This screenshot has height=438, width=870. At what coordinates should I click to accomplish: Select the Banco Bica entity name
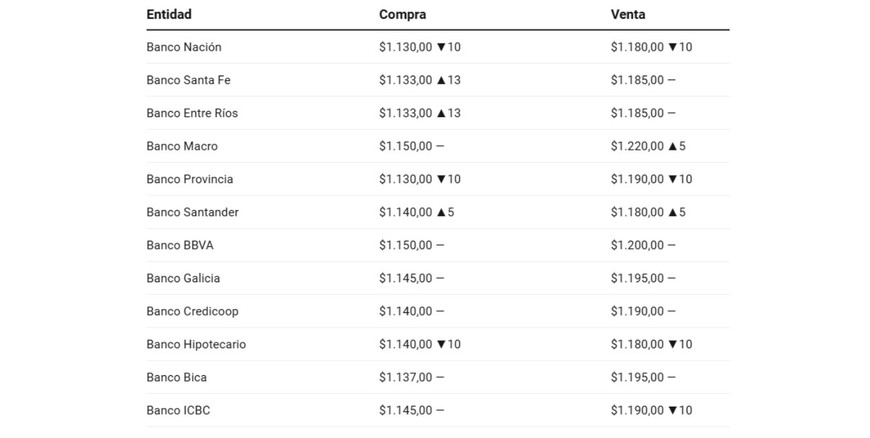(x=177, y=377)
